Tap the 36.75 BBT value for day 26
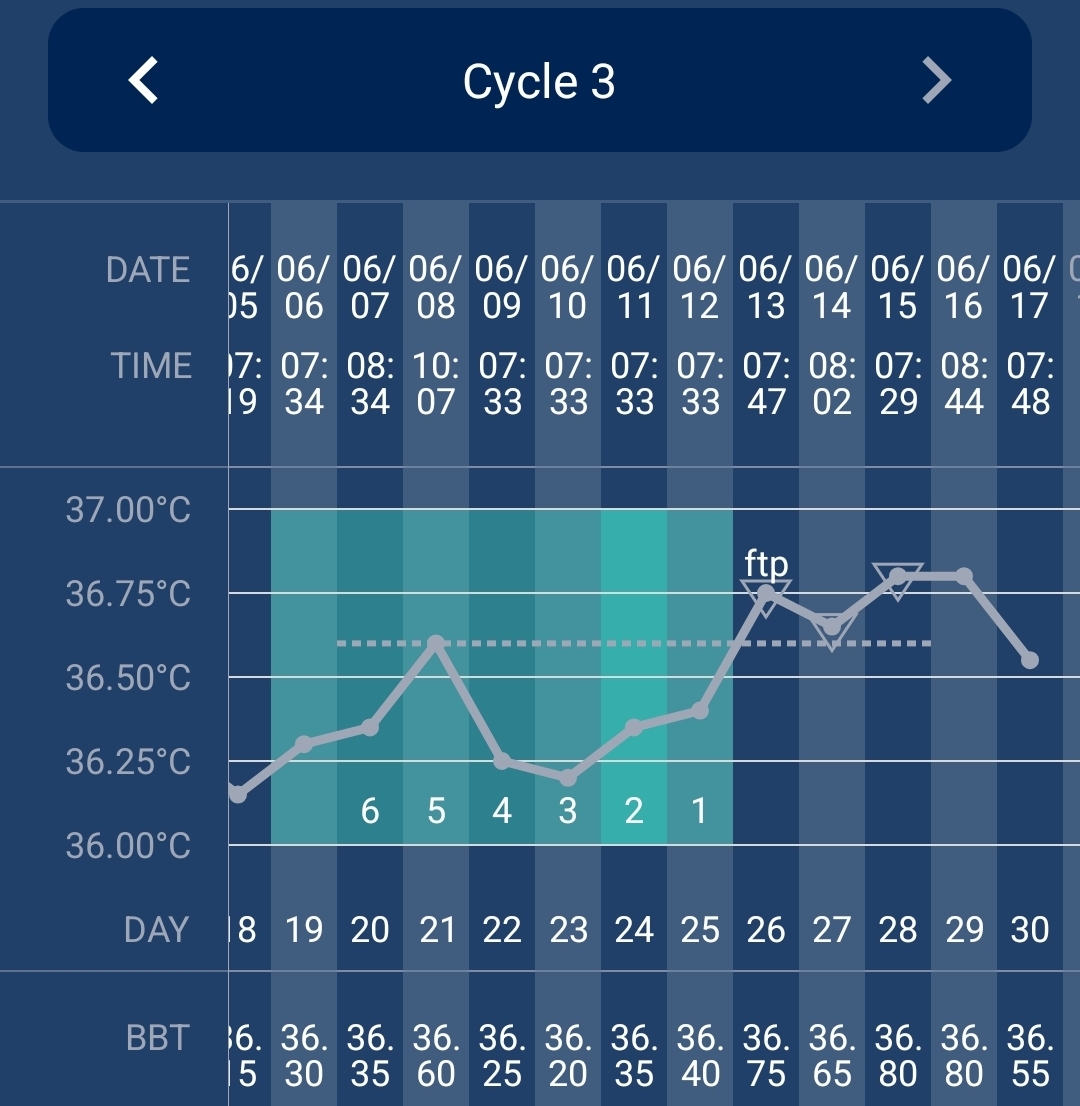1080x1106 pixels. click(766, 1056)
